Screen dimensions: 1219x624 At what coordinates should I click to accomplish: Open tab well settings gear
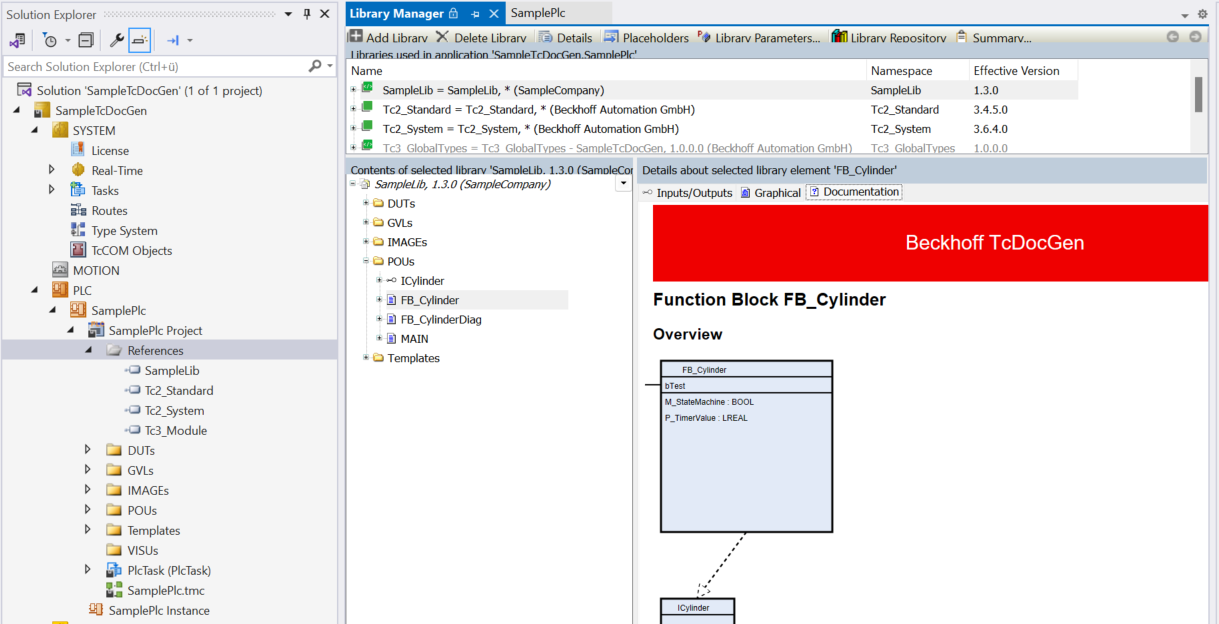tap(1203, 15)
